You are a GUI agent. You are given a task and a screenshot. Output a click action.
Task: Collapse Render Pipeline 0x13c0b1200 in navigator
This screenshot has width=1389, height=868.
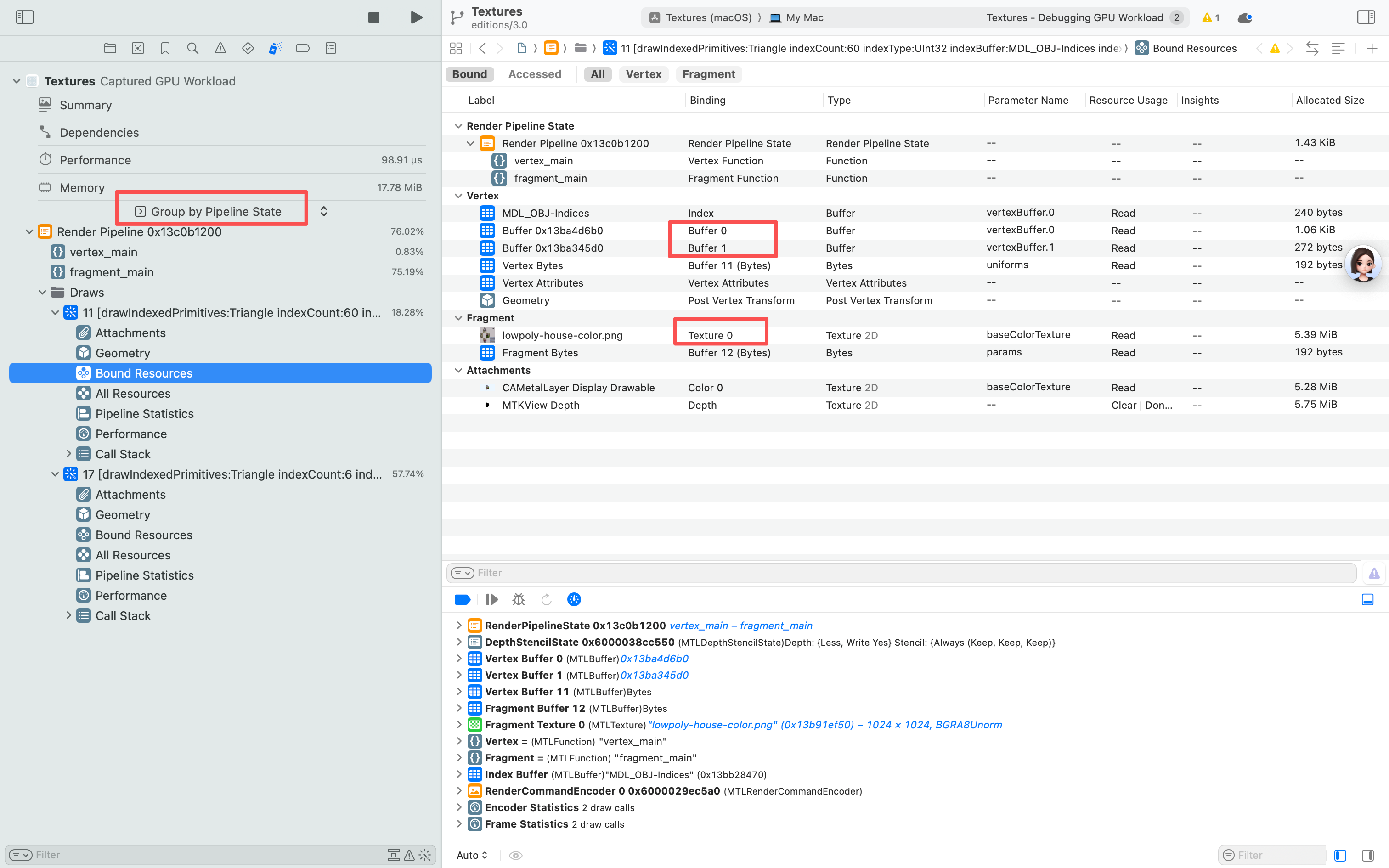(29, 232)
